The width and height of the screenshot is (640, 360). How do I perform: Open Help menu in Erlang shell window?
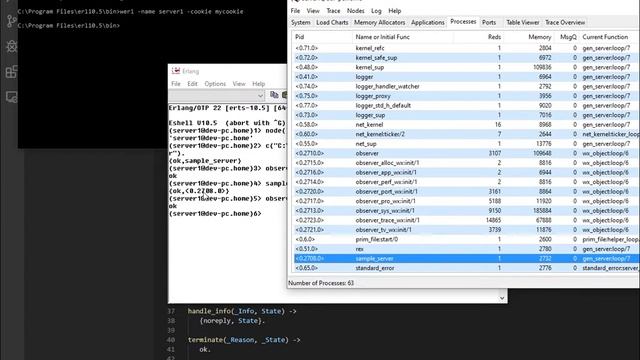tap(258, 84)
